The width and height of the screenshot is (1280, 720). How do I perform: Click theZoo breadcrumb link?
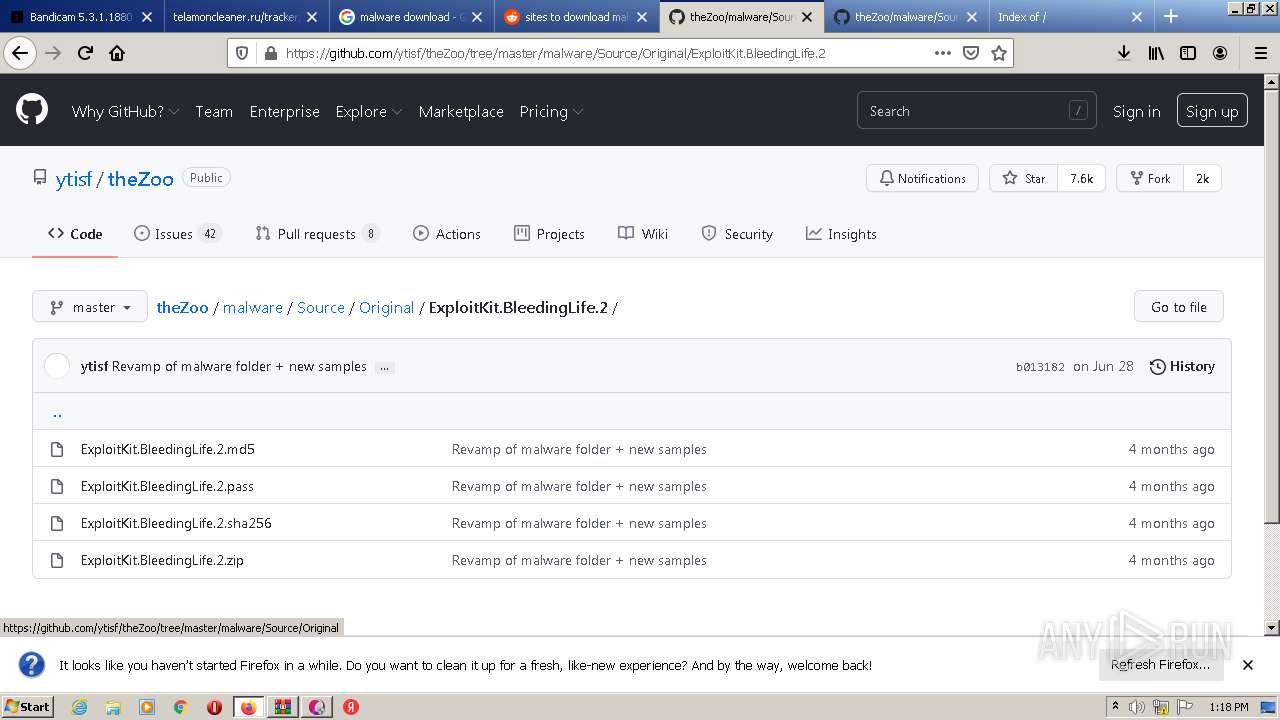point(182,307)
